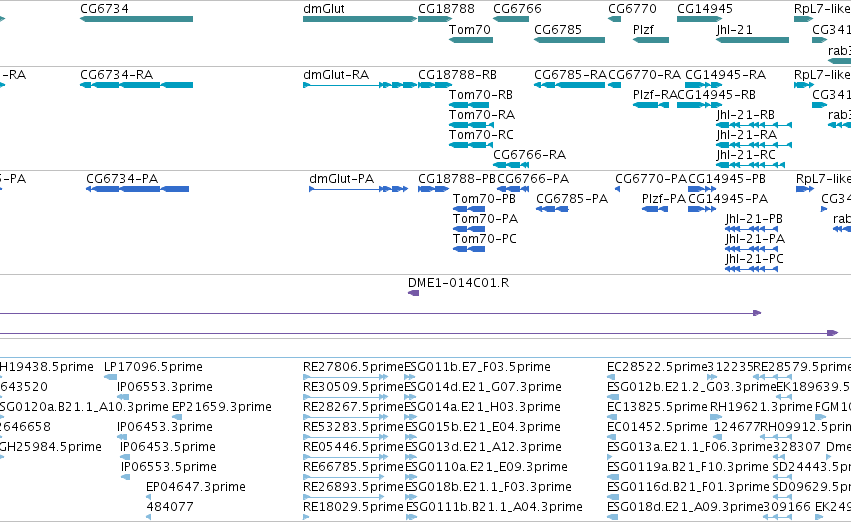
Task: Open EST RE27806.5prime
Action: tap(353, 367)
